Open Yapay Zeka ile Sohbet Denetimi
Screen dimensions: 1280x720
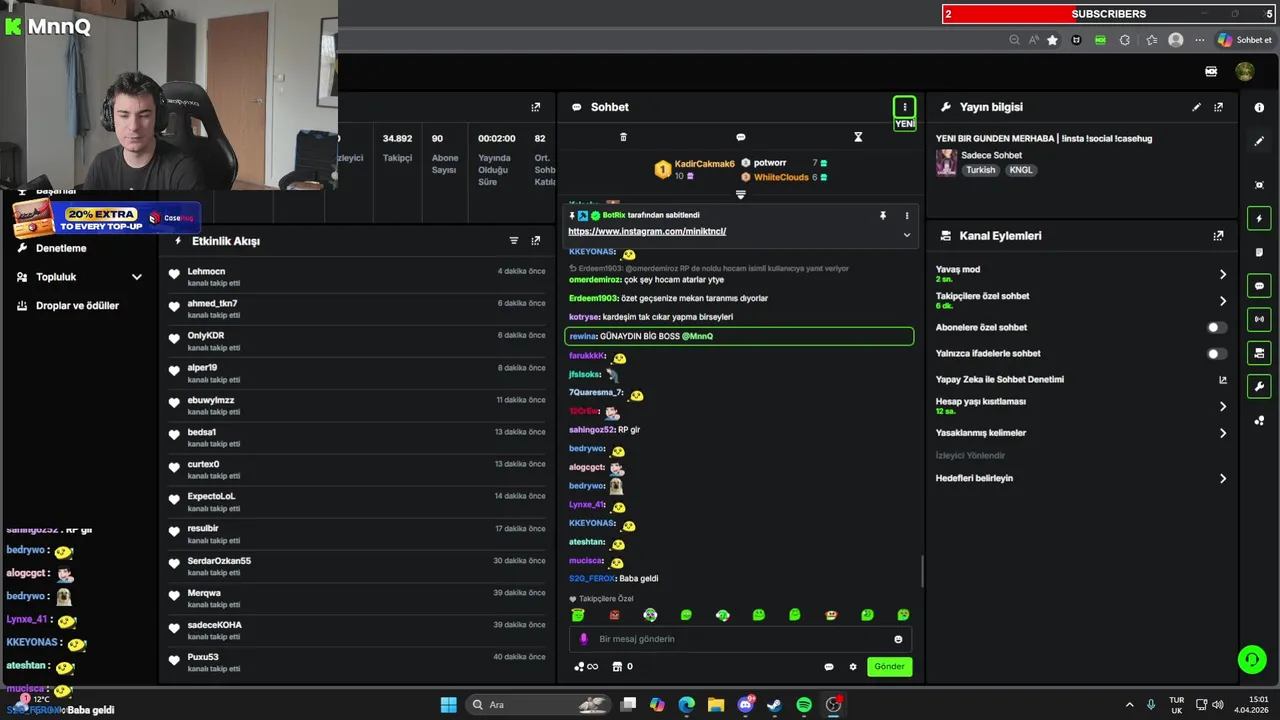(1222, 380)
